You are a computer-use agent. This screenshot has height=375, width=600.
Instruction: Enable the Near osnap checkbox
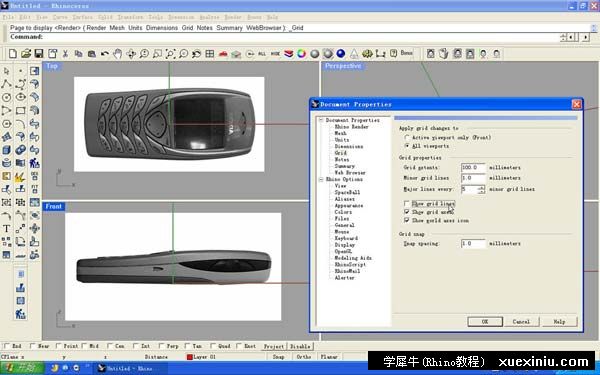(33, 346)
